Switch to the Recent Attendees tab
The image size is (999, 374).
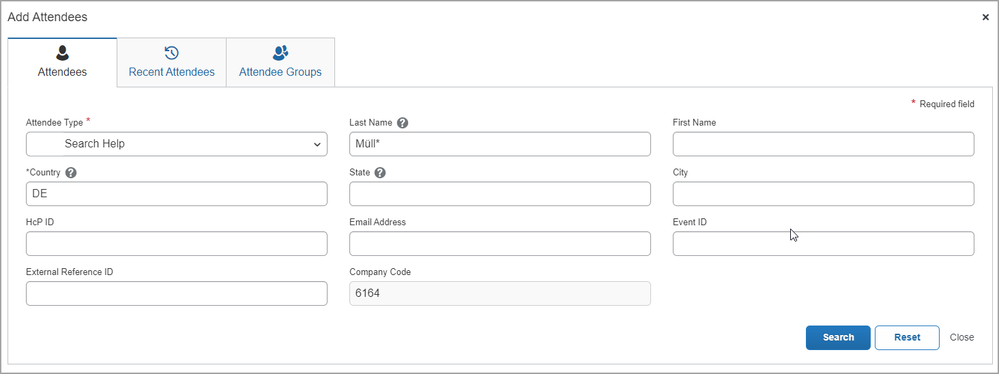pos(171,62)
